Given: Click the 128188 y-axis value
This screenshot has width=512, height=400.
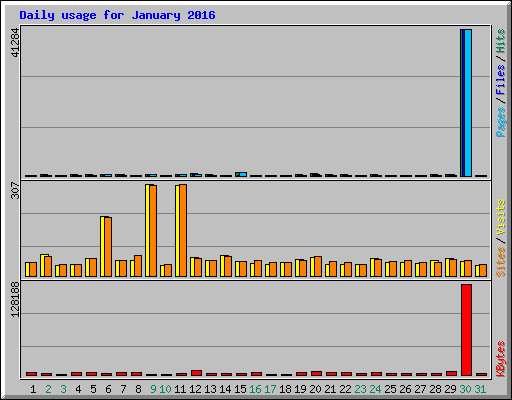Looking at the screenshot, I should (15, 299).
